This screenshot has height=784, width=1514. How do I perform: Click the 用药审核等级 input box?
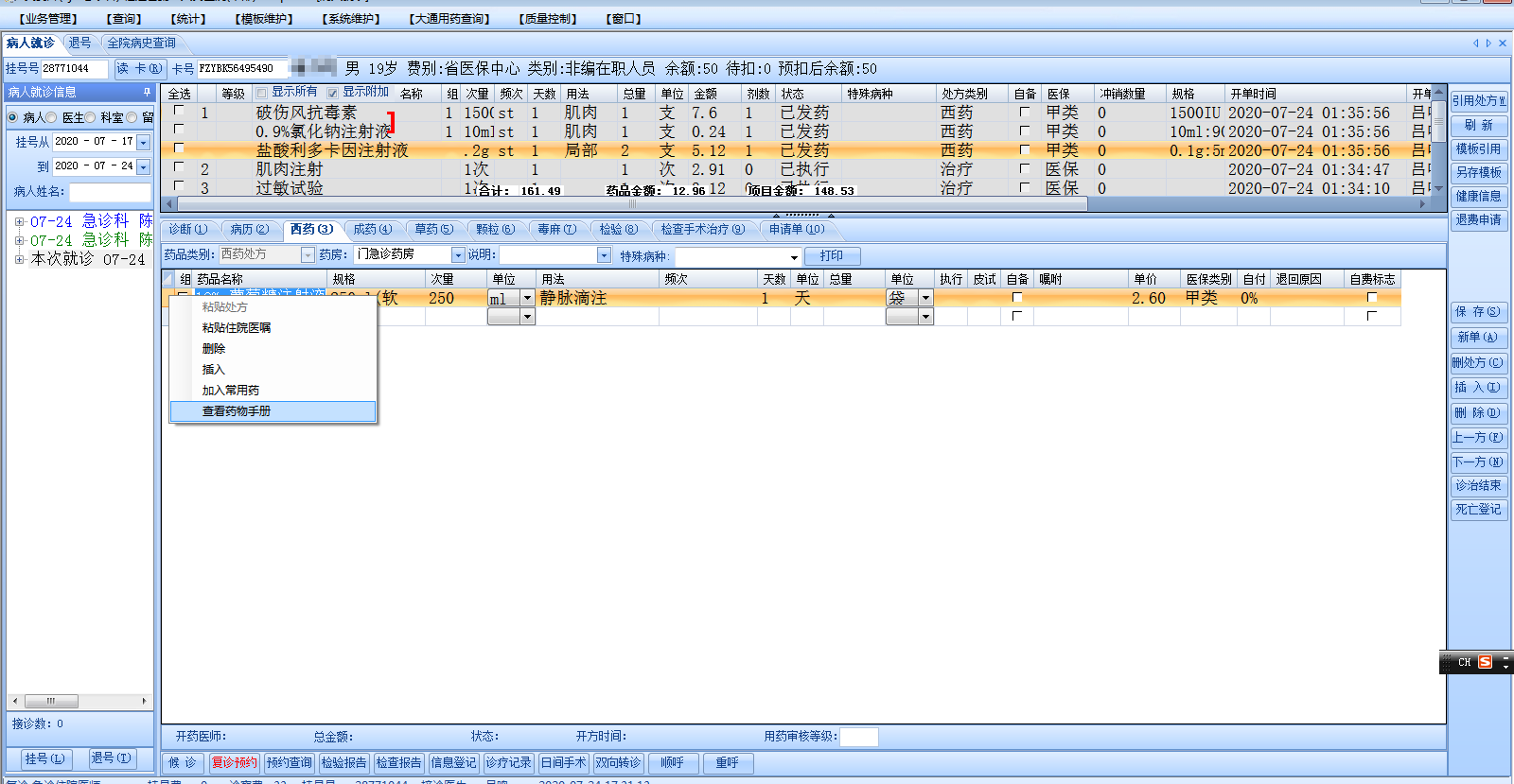tap(859, 737)
